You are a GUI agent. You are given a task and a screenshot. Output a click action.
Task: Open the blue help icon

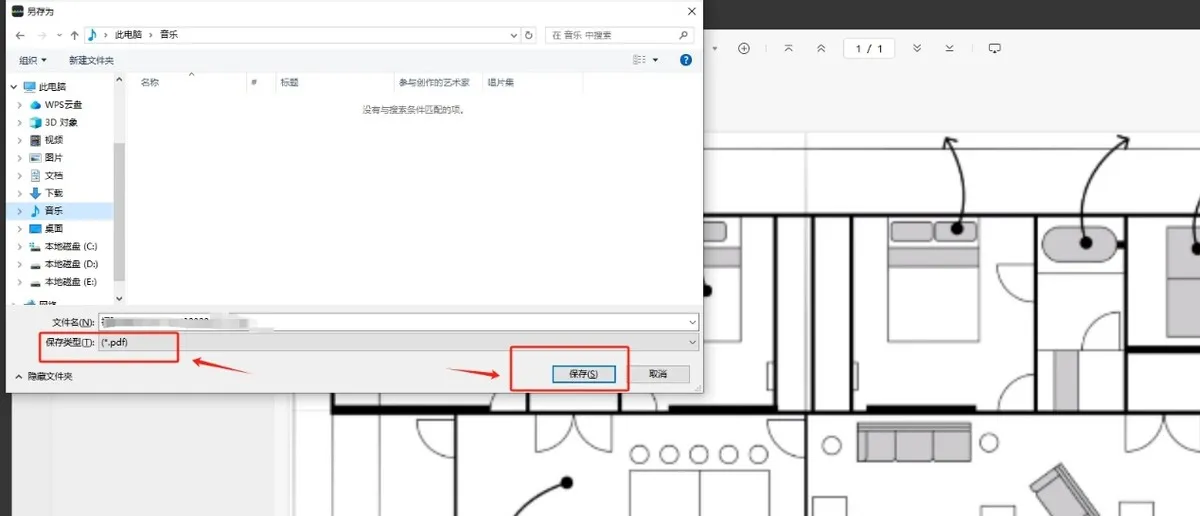coord(686,60)
